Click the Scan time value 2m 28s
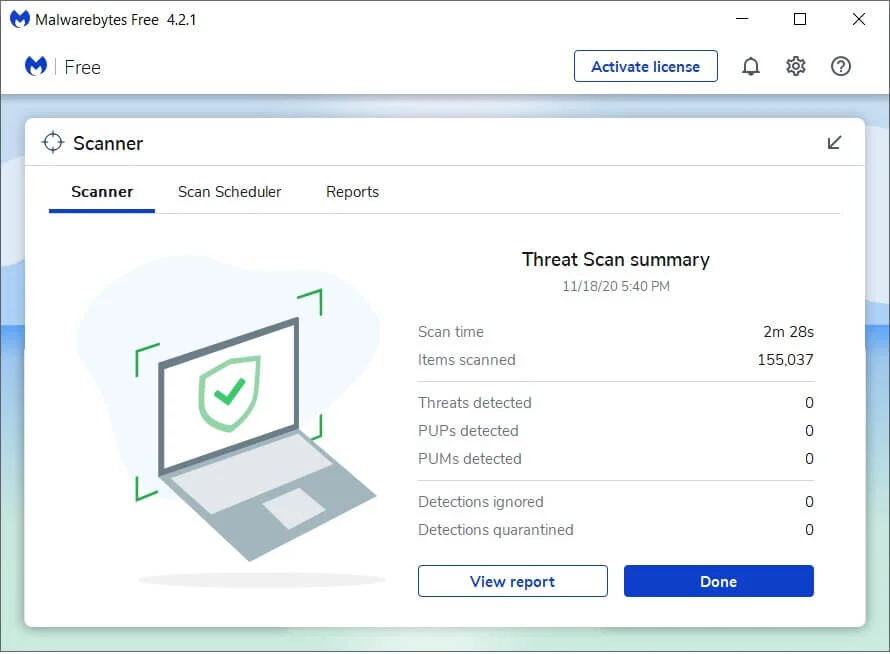The image size is (890, 654). click(789, 331)
